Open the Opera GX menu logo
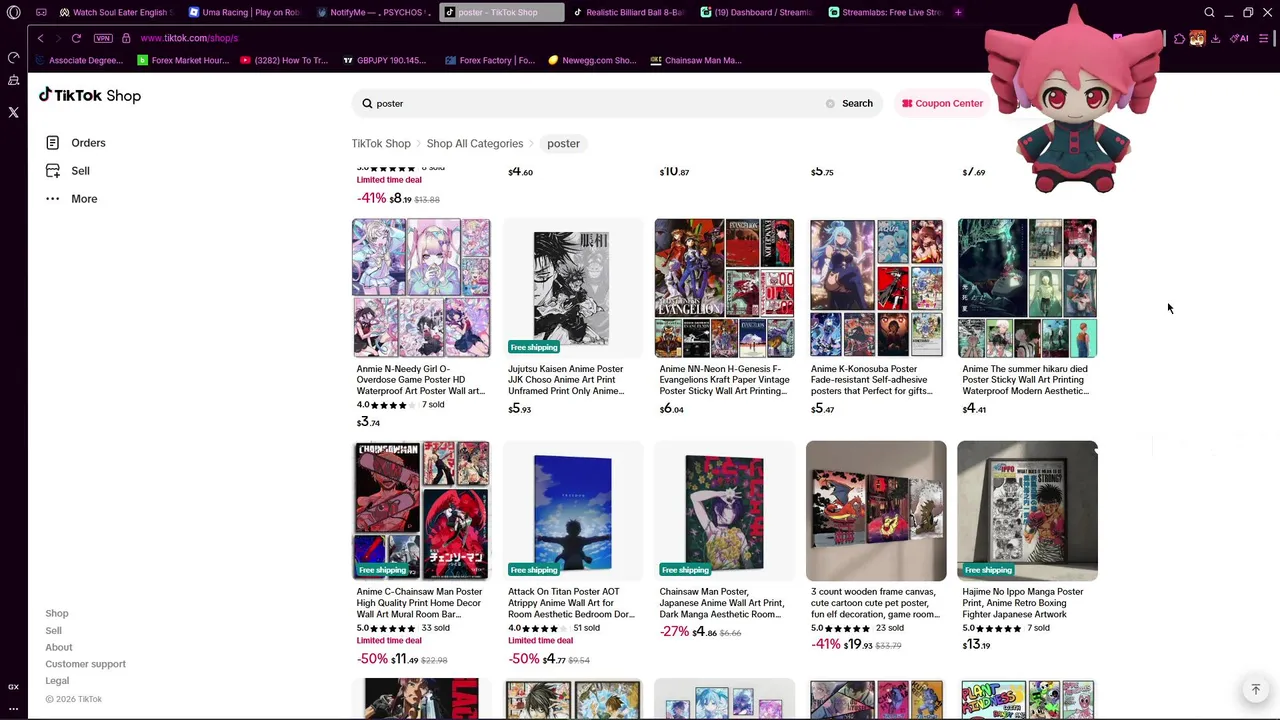Viewport: 1280px width, 720px height. click(x=13, y=12)
